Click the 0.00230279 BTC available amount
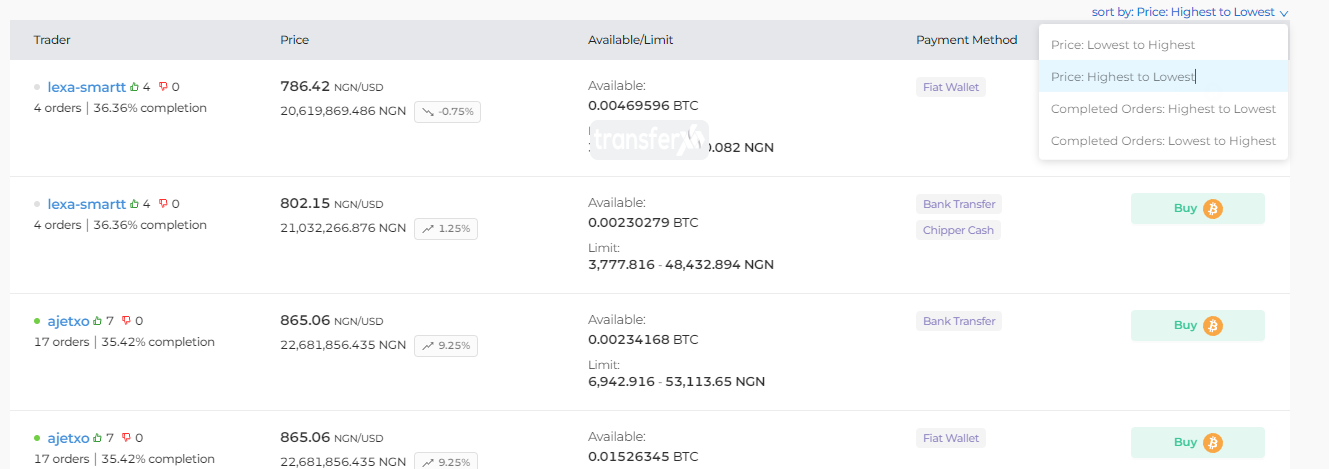Screen dimensions: 1329x469 point(643,222)
